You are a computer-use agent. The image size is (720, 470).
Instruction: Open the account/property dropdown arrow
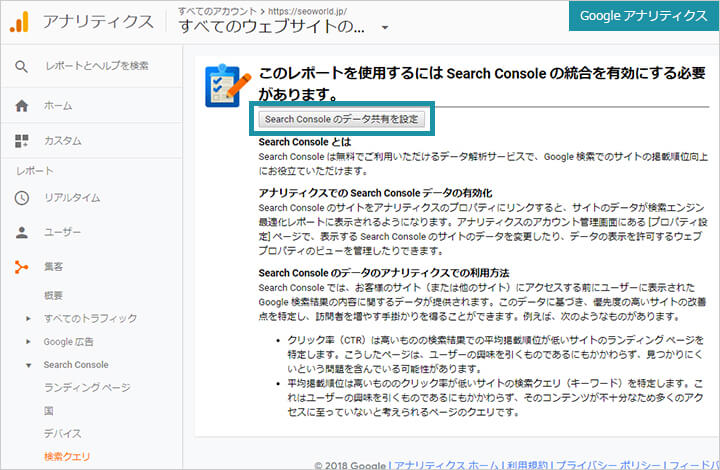pos(385,28)
